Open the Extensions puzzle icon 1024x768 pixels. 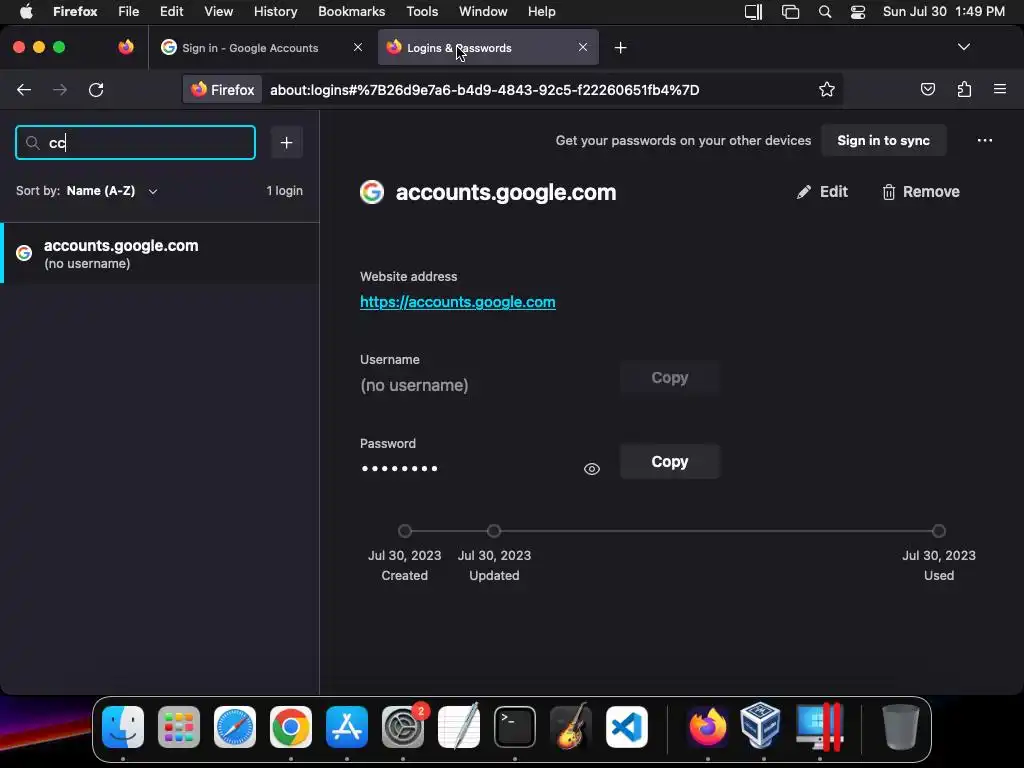(964, 89)
